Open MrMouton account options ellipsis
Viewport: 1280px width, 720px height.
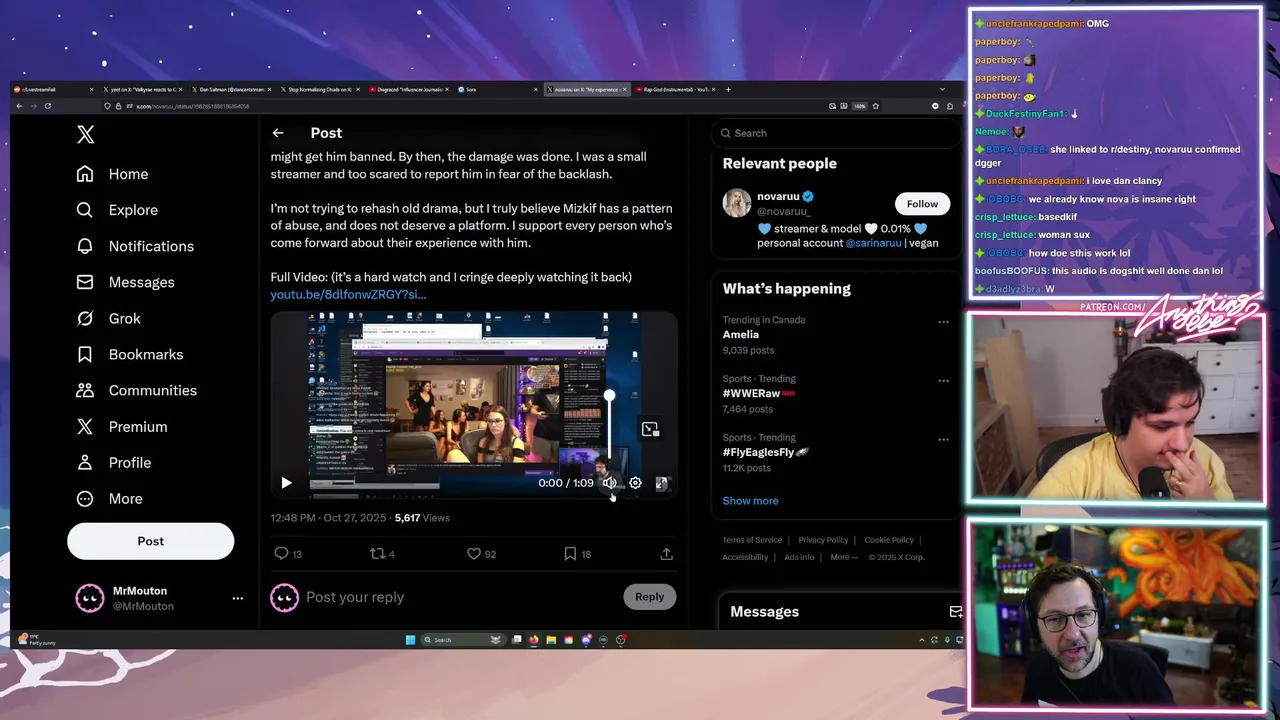pos(237,598)
